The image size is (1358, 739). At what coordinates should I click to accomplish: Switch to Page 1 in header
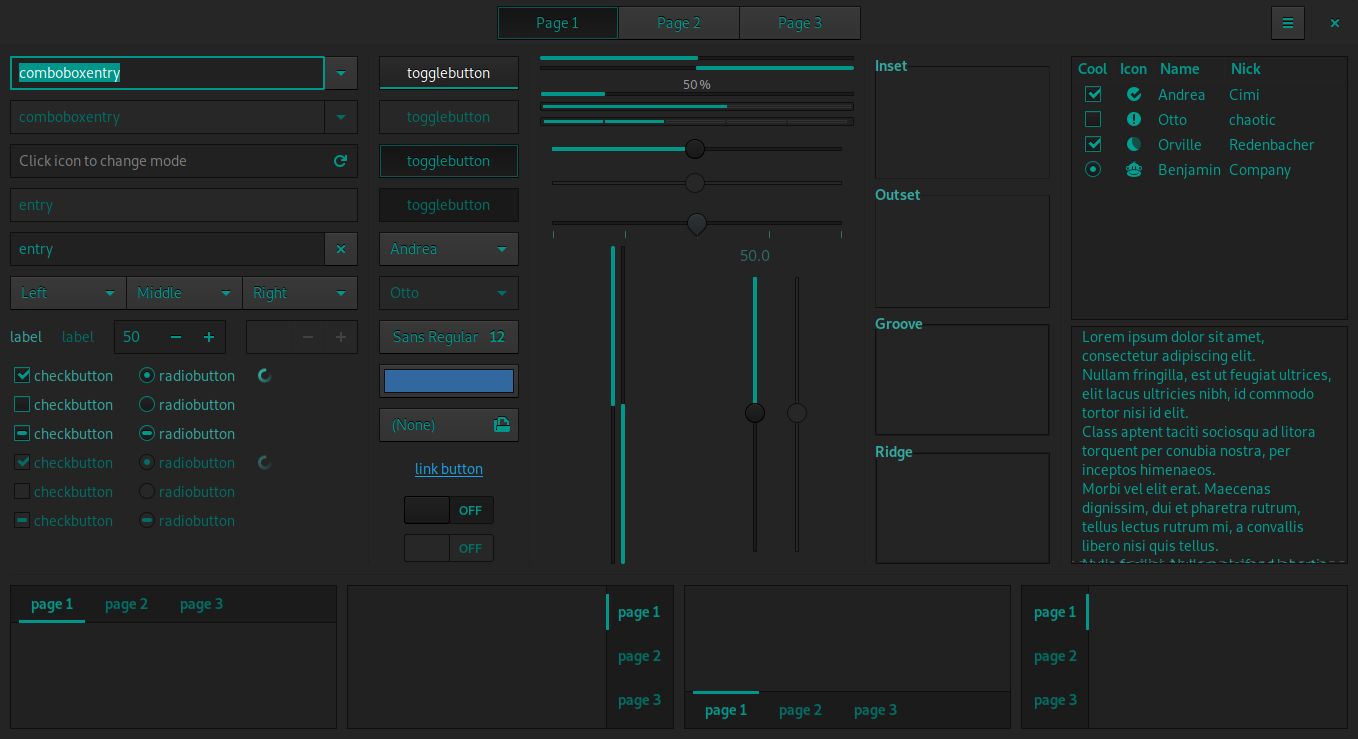coord(558,23)
